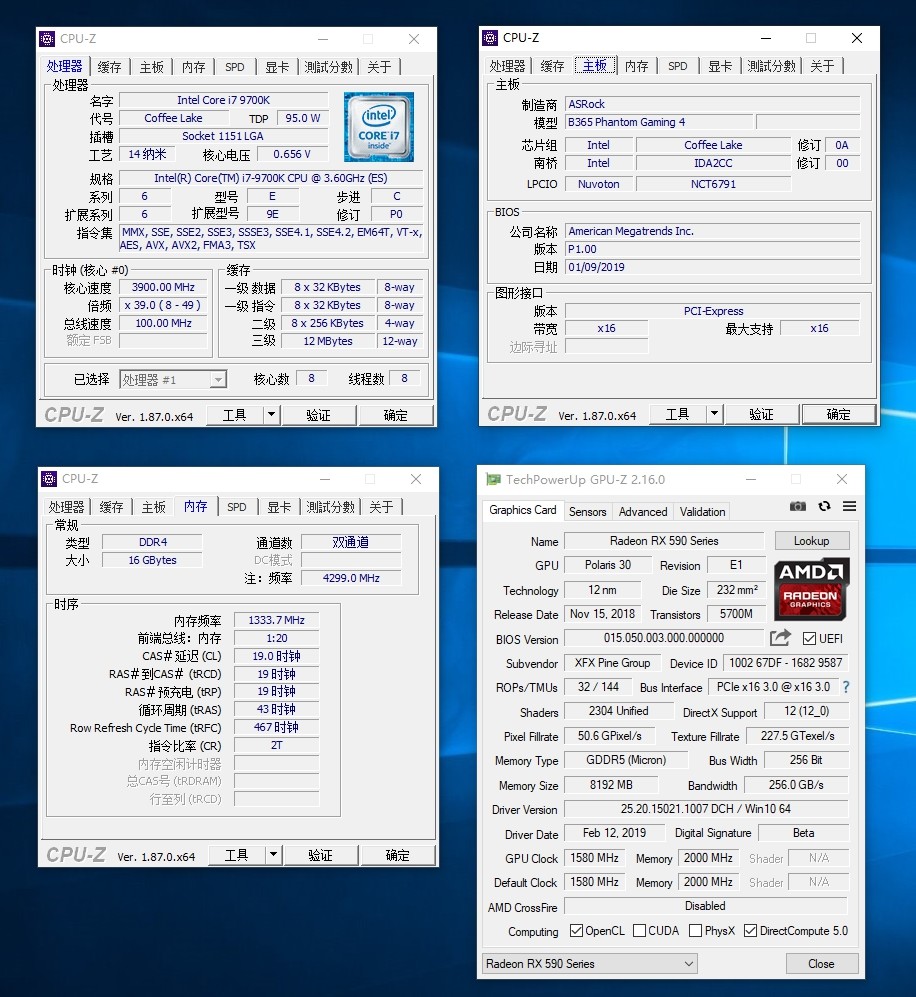The height and width of the screenshot is (997, 916).
Task: Click memory size value 16 GBytes
Action: [153, 560]
